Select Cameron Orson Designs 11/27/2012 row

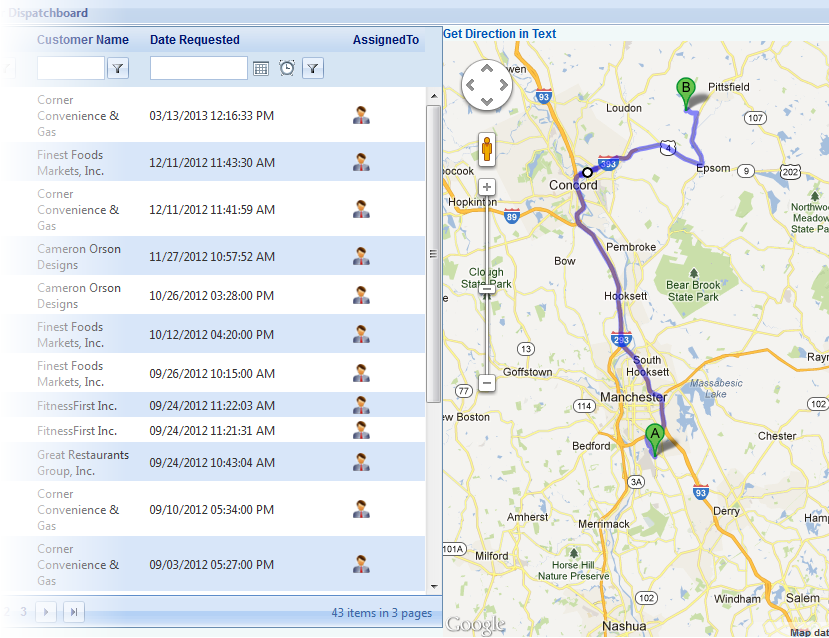[x=214, y=256]
